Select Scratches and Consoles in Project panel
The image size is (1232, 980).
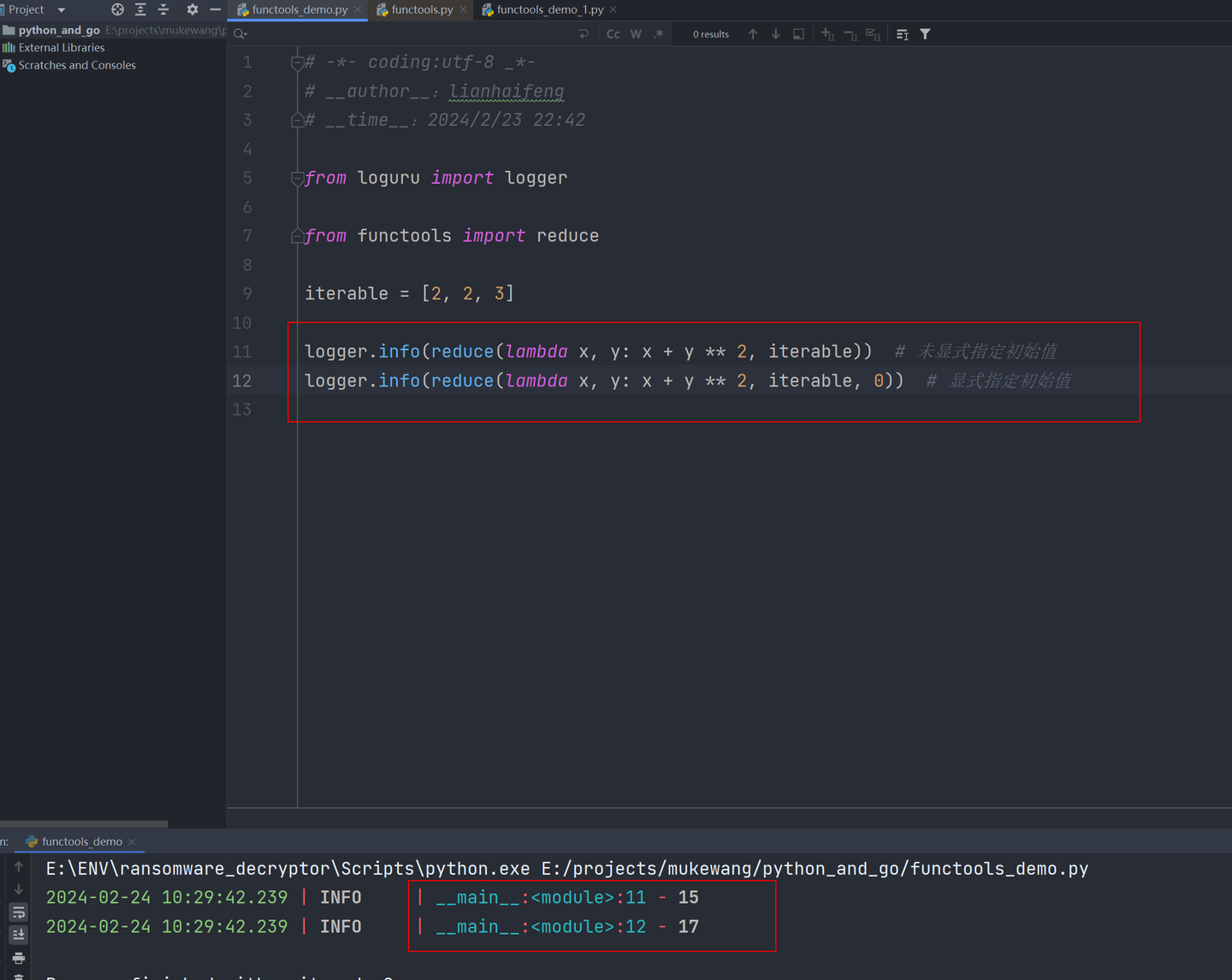(x=77, y=65)
